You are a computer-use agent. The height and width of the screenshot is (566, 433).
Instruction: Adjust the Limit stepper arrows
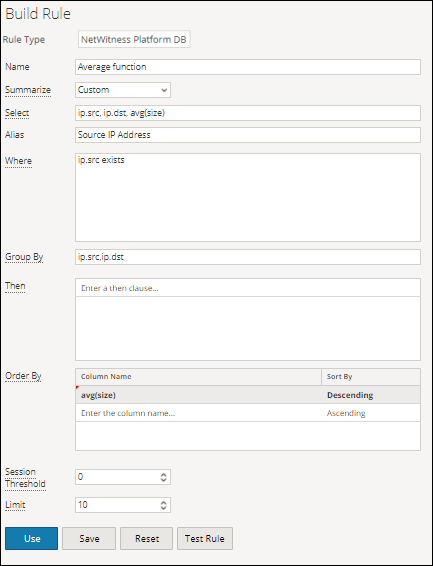pyautogui.click(x=163, y=505)
